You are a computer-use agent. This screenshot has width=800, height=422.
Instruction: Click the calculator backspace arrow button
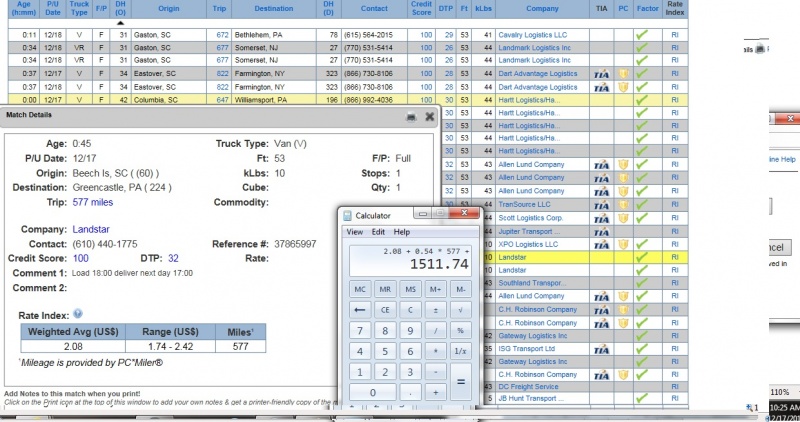[360, 310]
